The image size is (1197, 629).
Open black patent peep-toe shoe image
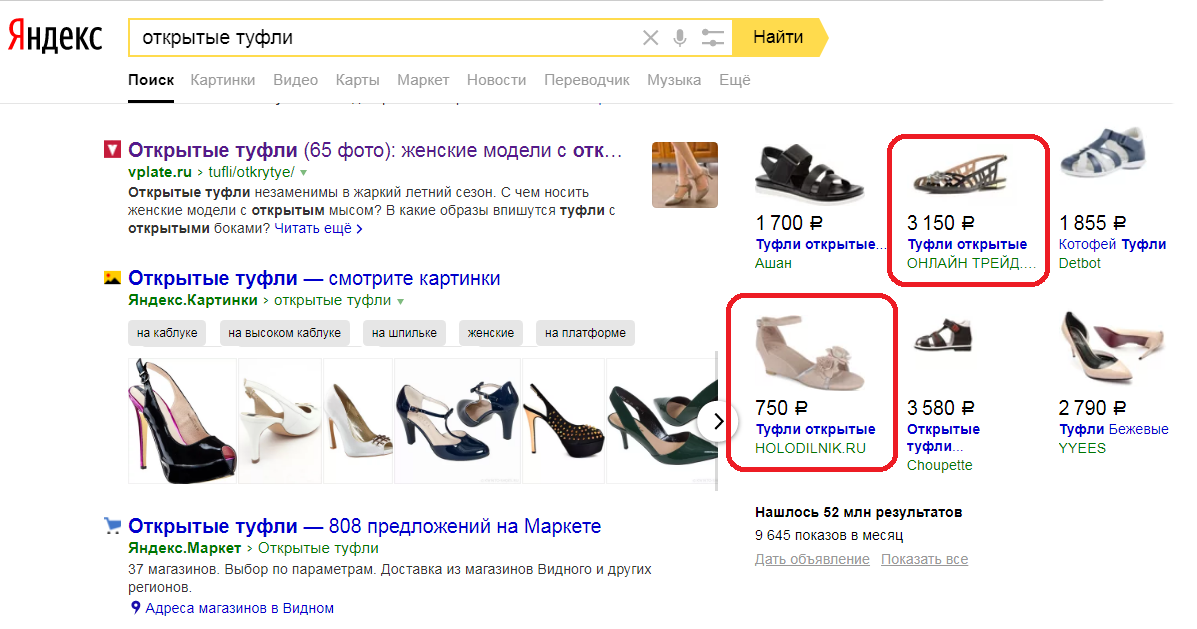(x=182, y=421)
